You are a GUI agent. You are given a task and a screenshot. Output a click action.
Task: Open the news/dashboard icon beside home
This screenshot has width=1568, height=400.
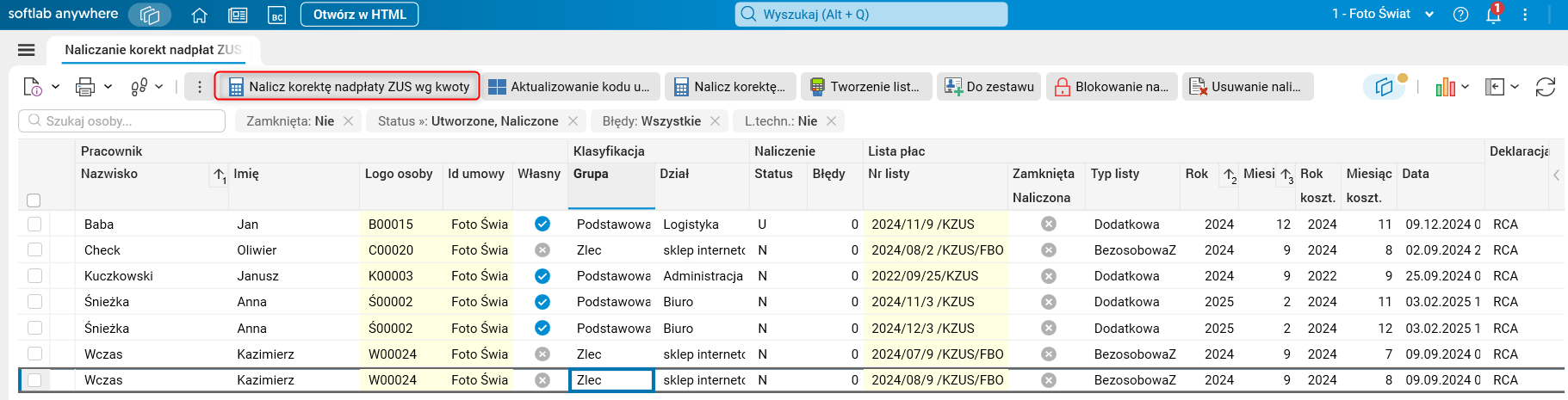pyautogui.click(x=238, y=15)
